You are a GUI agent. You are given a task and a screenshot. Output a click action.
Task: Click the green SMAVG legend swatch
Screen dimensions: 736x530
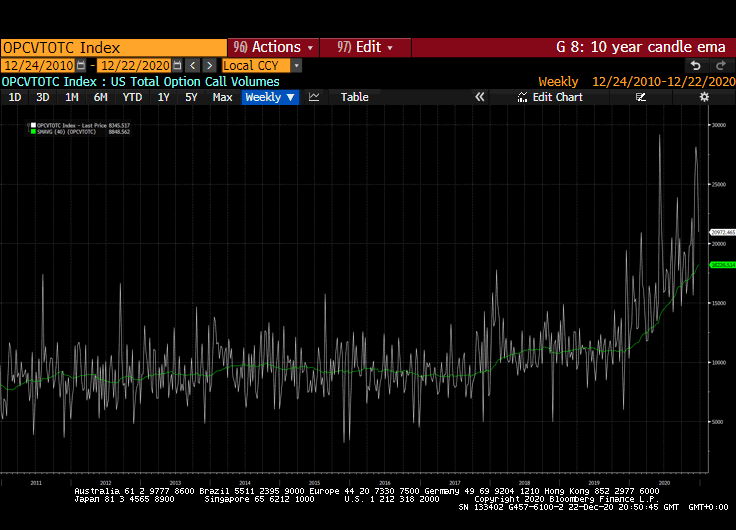(x=33, y=132)
